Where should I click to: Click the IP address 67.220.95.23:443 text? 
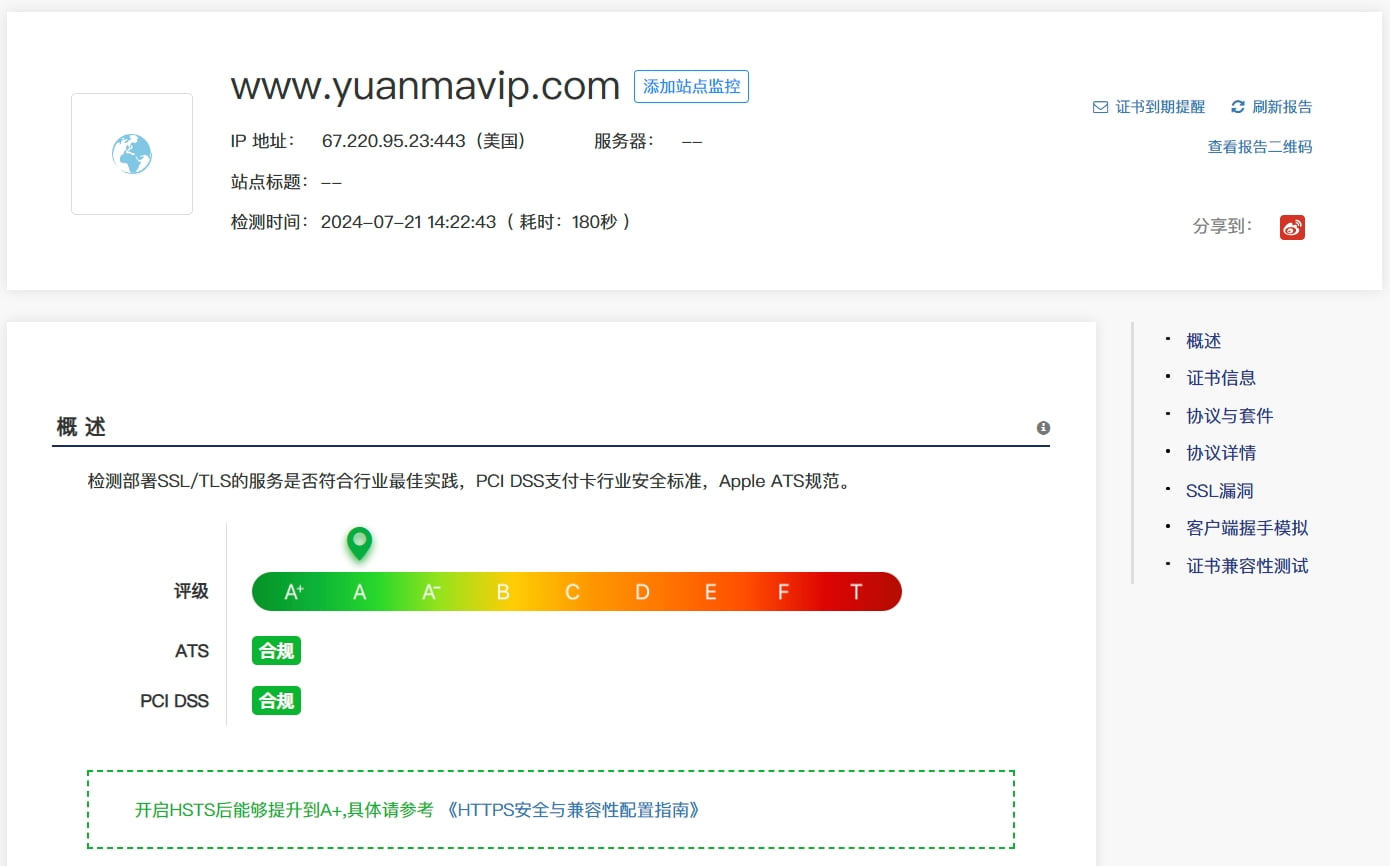[394, 141]
